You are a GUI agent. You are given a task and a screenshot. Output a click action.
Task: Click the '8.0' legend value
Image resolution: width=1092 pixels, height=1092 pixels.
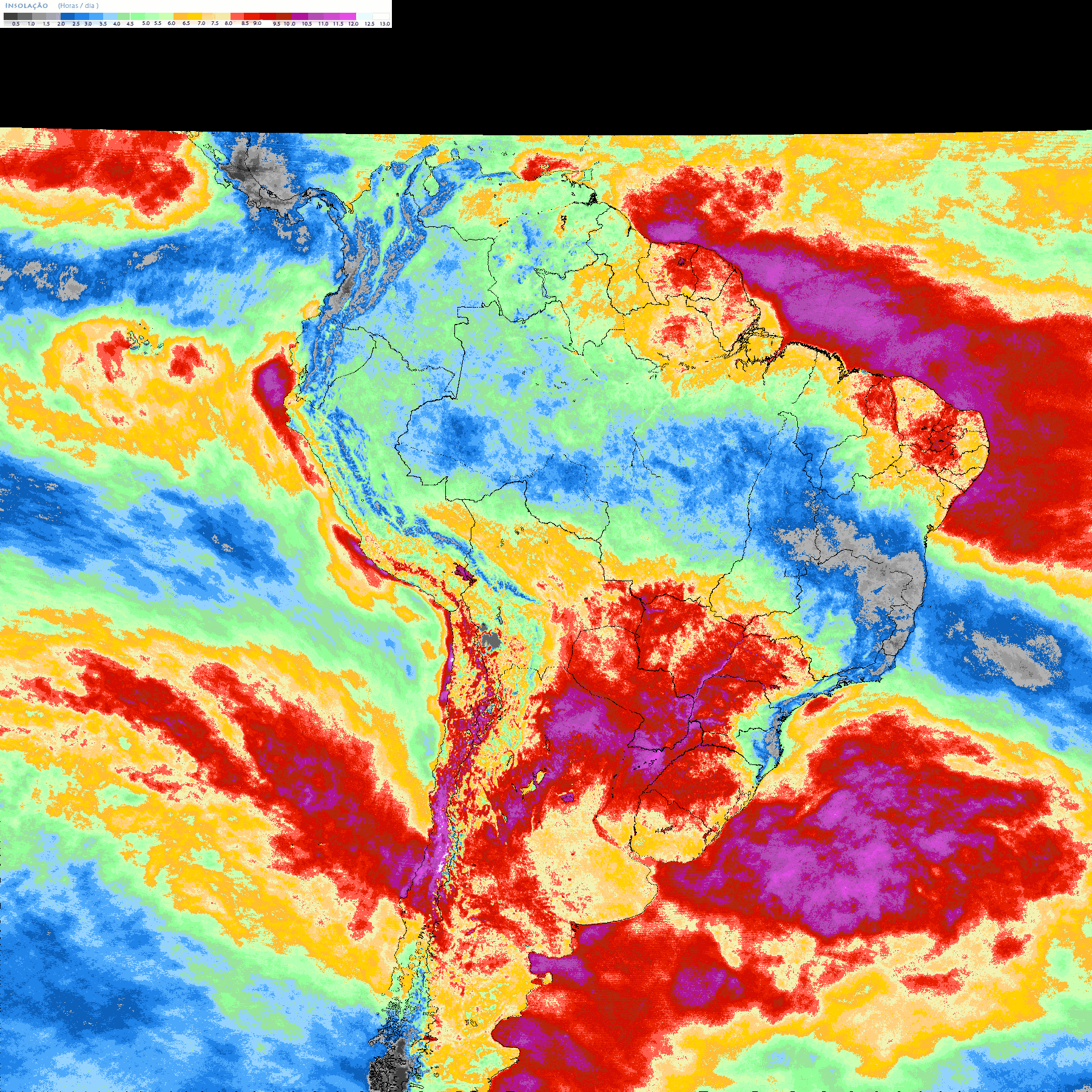pos(229,23)
